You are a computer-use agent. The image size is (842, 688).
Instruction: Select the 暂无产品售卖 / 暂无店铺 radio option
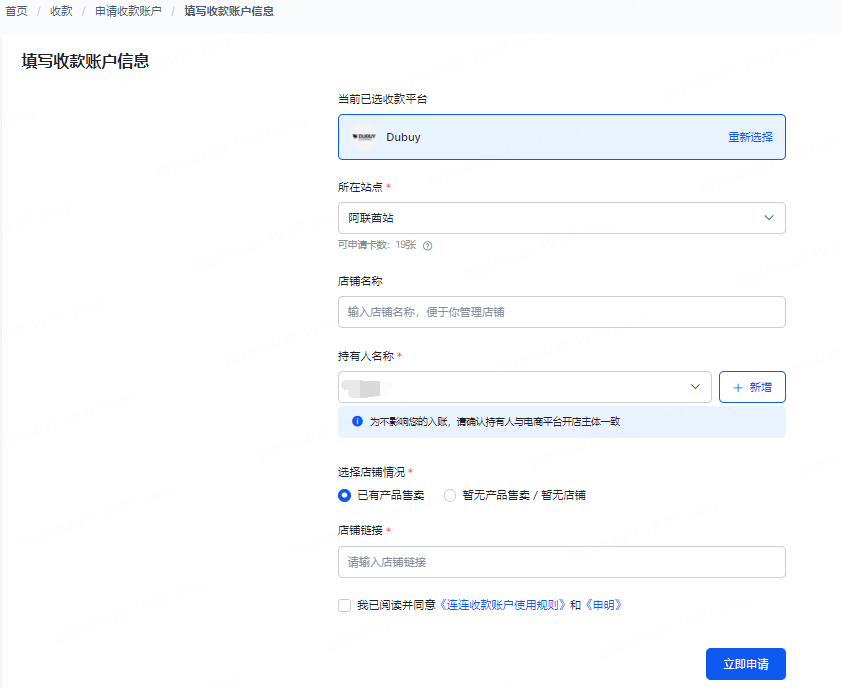coord(450,495)
